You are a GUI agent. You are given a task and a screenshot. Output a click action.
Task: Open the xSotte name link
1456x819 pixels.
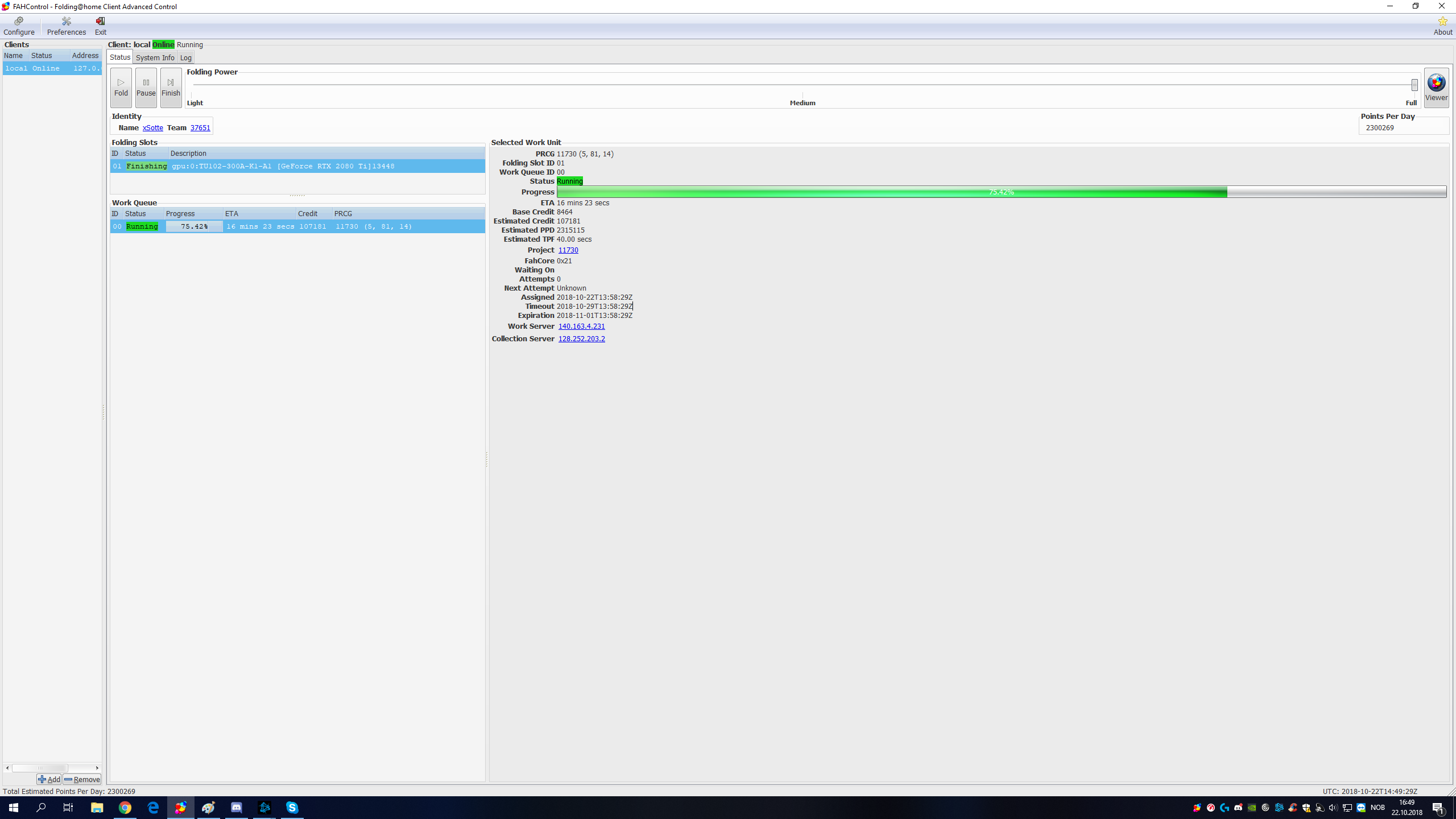[x=152, y=127]
